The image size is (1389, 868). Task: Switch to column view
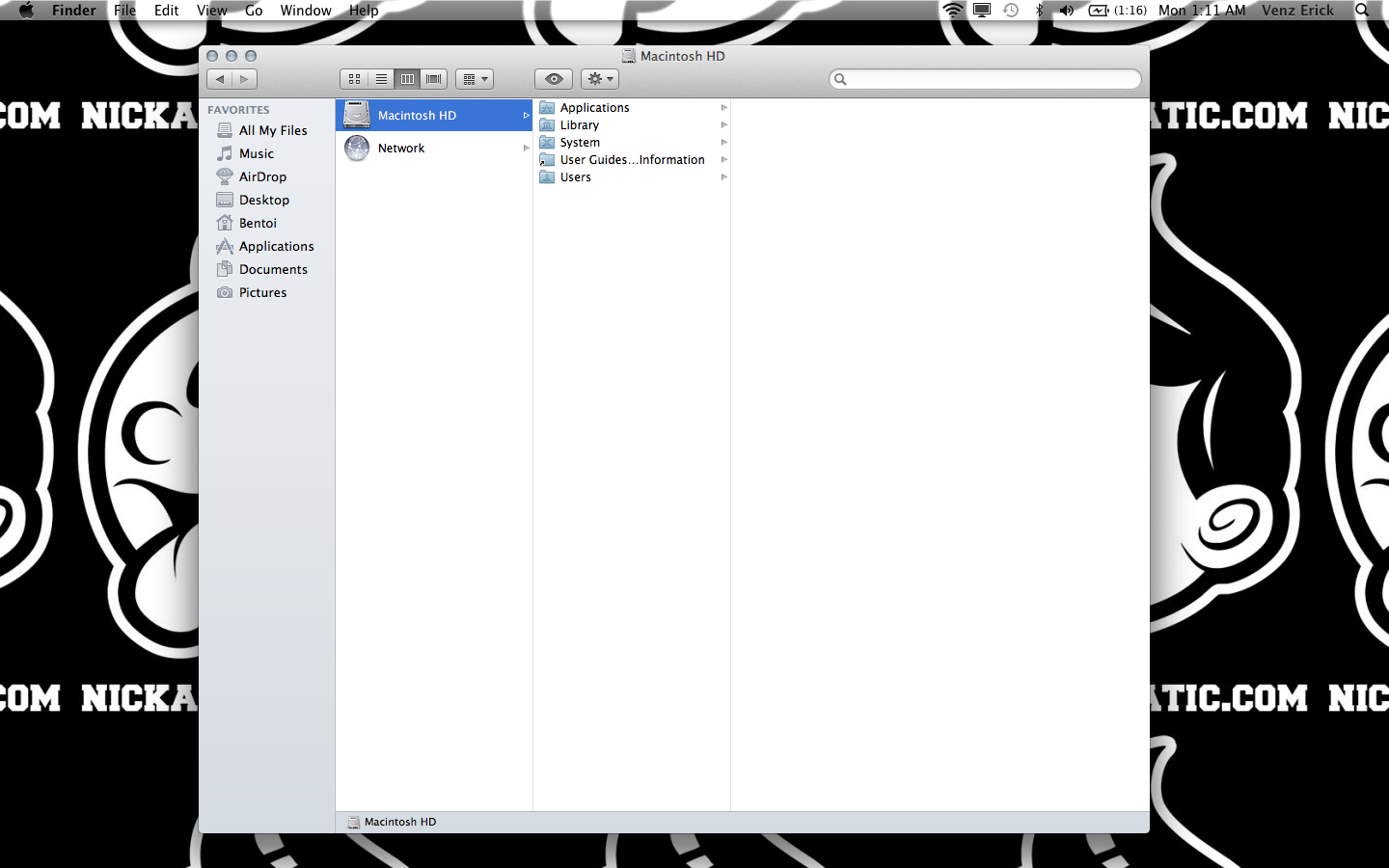(x=407, y=79)
